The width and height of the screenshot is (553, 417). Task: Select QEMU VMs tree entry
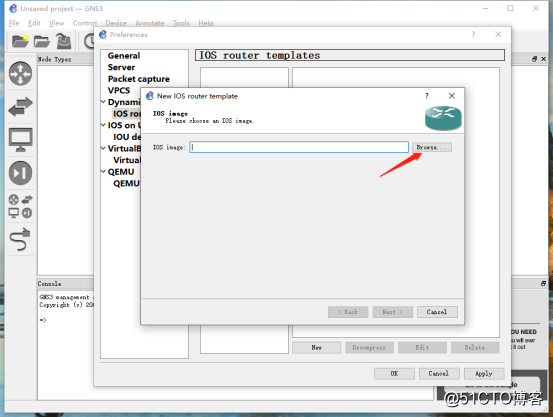pyautogui.click(x=126, y=183)
